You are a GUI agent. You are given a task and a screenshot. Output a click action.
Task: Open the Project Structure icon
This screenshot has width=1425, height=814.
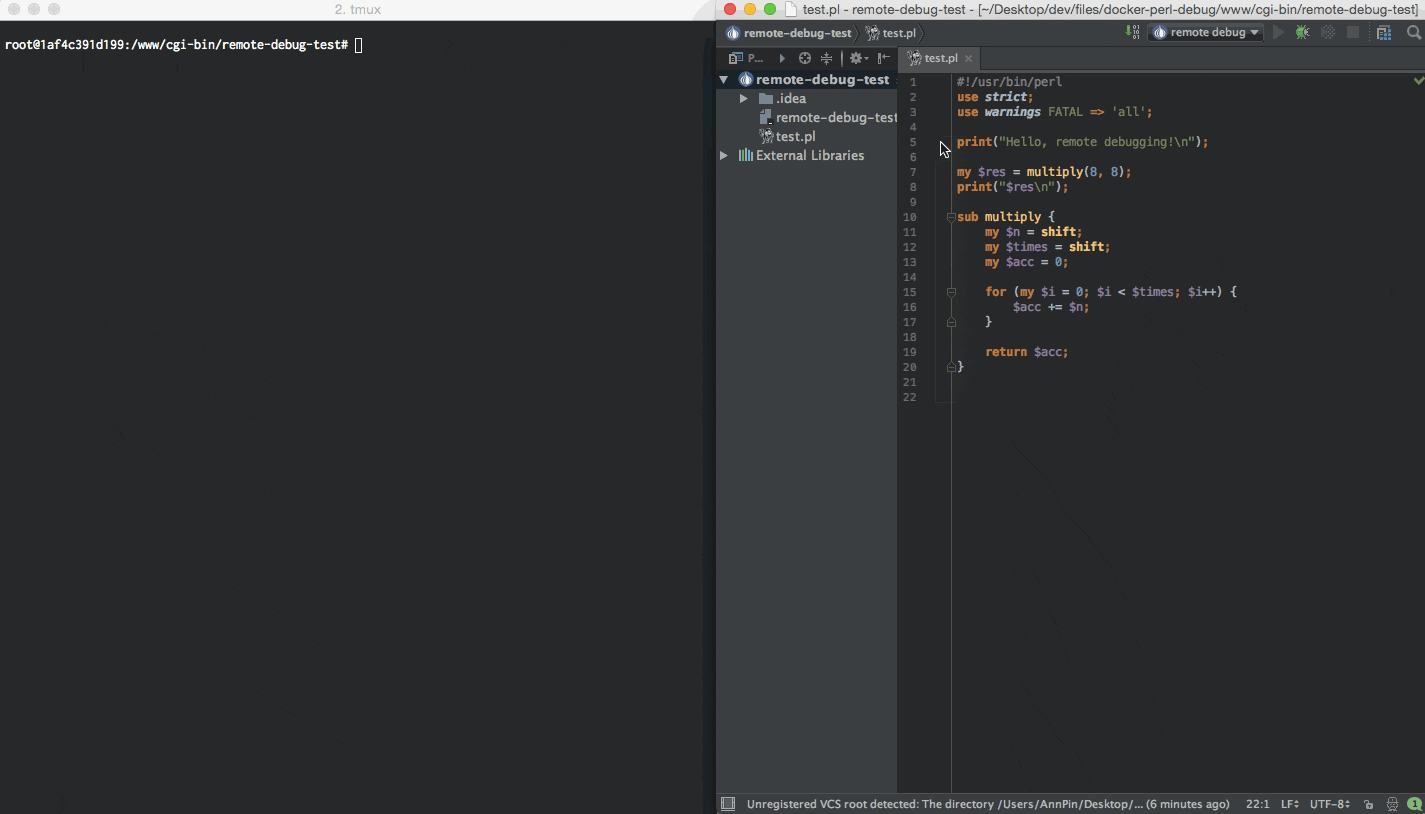click(1384, 32)
